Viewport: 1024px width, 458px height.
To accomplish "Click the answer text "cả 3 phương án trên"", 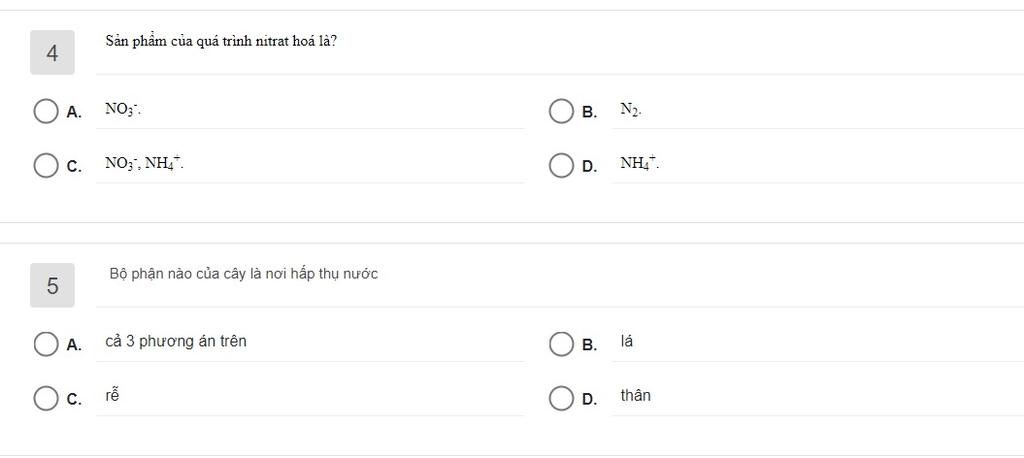I will coord(176,341).
